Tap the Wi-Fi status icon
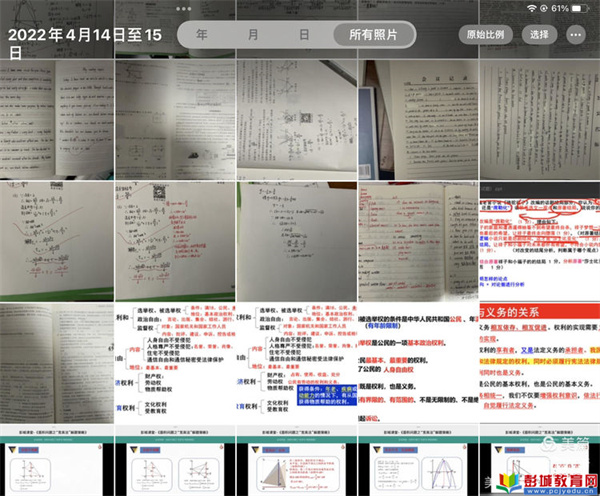Image resolution: width=600 pixels, height=496 pixels. [x=532, y=8]
